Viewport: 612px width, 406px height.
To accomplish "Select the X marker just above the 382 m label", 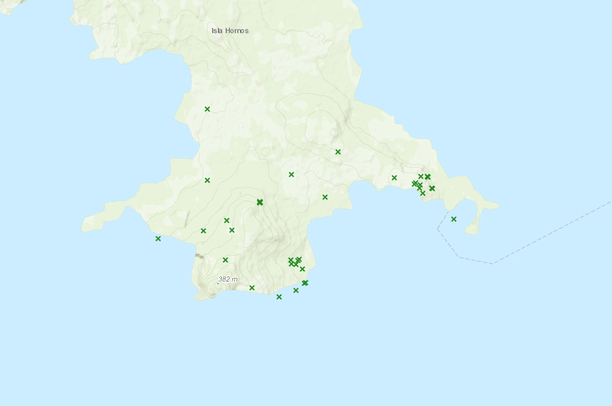I will [225, 260].
